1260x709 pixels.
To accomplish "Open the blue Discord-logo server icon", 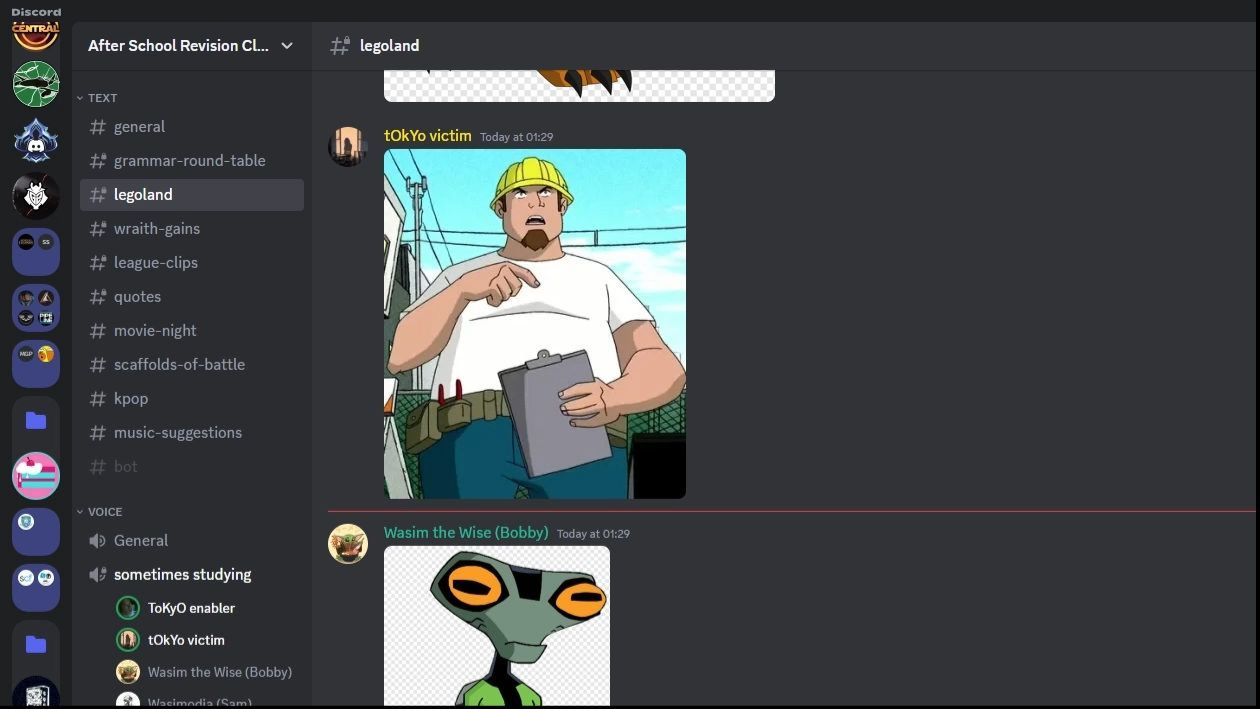I will click(36, 140).
